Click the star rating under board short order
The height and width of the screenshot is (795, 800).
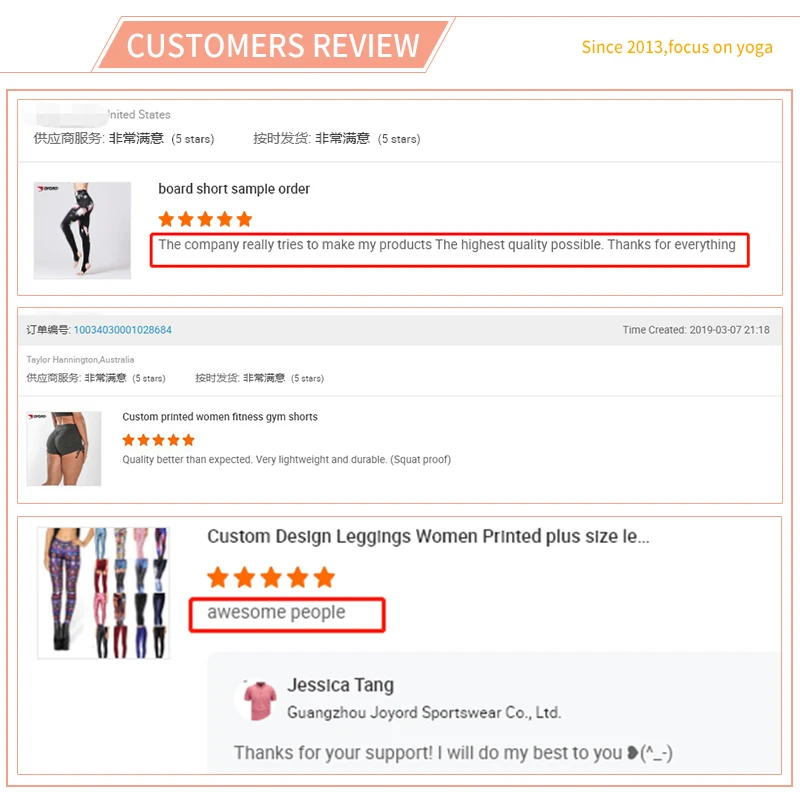(x=206, y=219)
